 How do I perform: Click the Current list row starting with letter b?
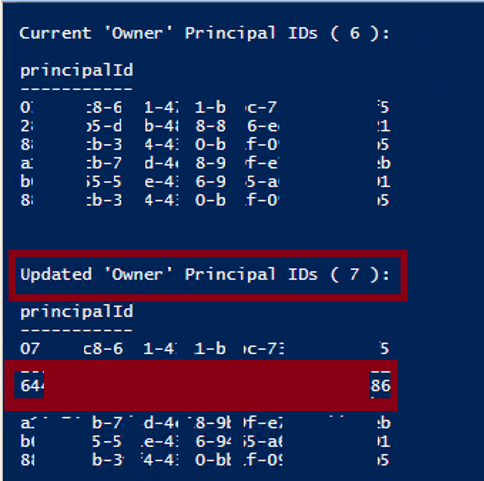[x=205, y=182]
